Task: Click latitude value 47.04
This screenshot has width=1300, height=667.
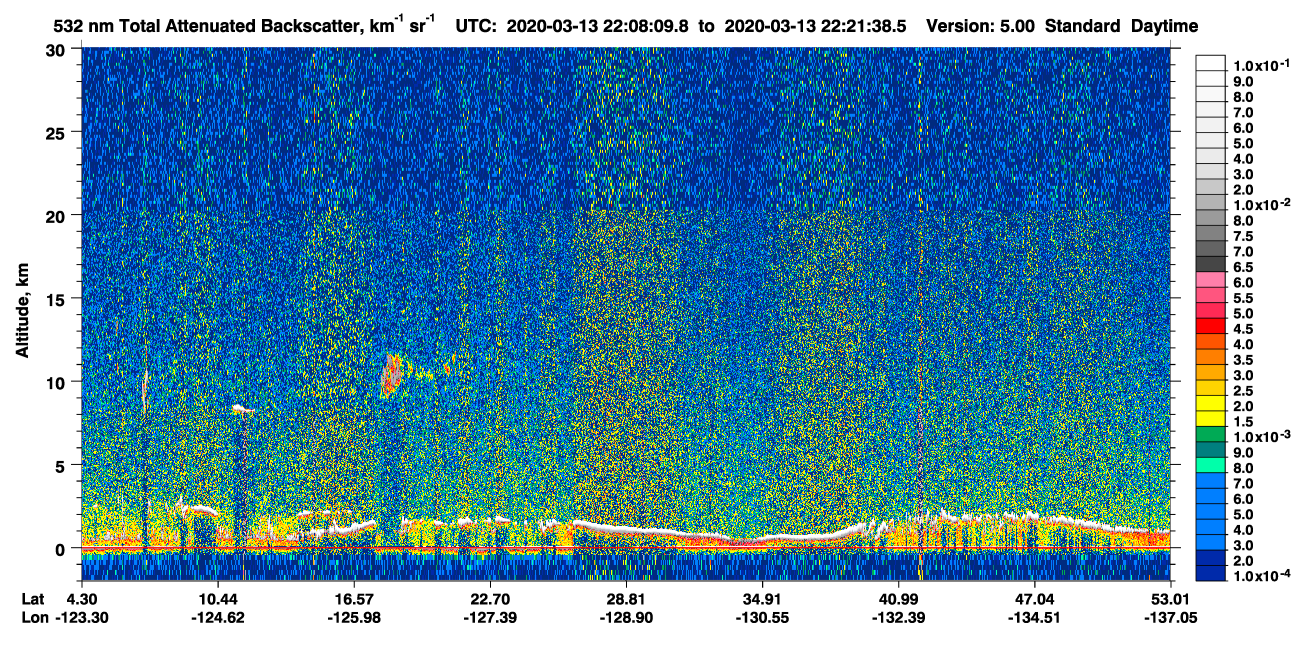Action: pos(1034,599)
